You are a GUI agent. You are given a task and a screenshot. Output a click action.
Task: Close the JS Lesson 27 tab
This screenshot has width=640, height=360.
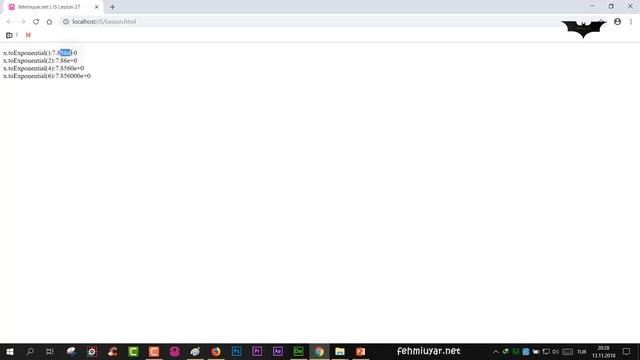tap(97, 7)
